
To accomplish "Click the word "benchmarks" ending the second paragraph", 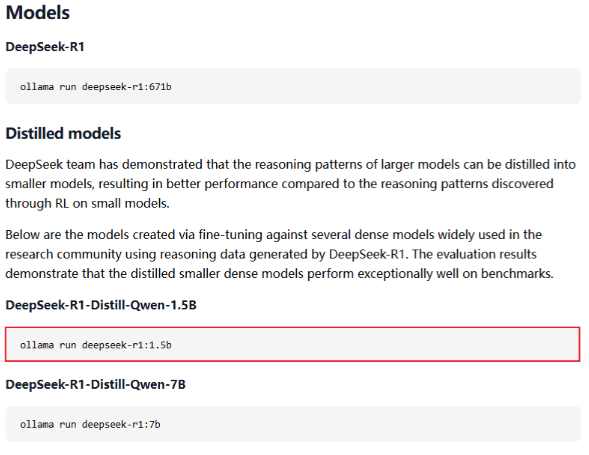I will 517,274.
